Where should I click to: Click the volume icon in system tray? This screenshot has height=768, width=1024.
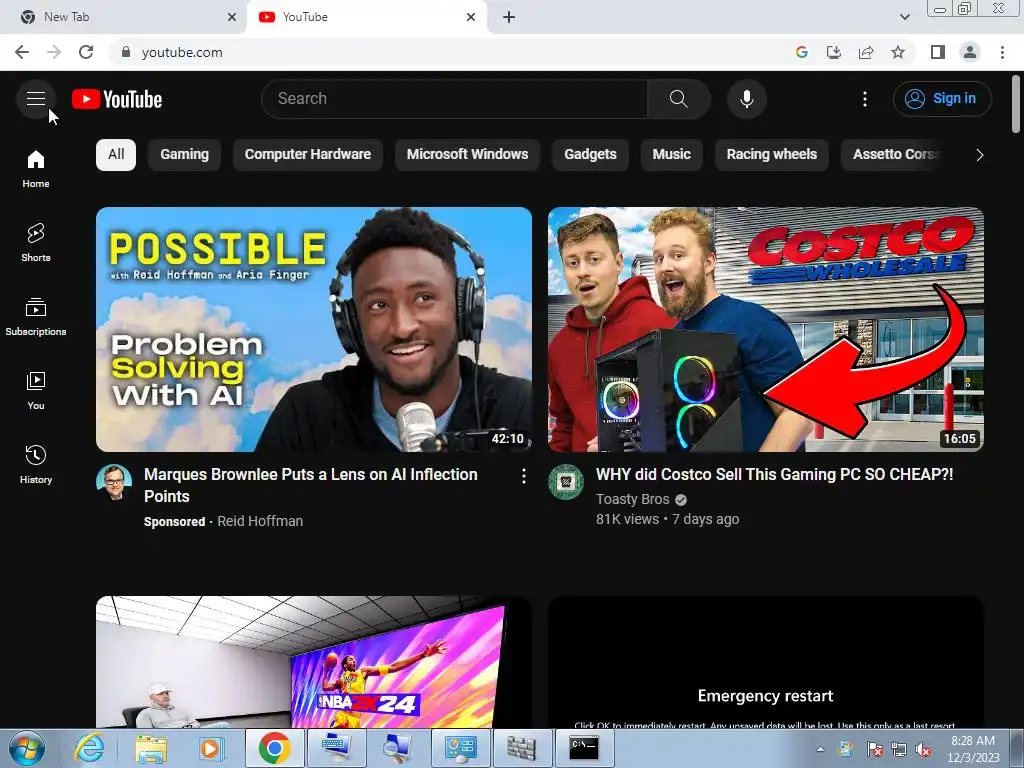(923, 750)
